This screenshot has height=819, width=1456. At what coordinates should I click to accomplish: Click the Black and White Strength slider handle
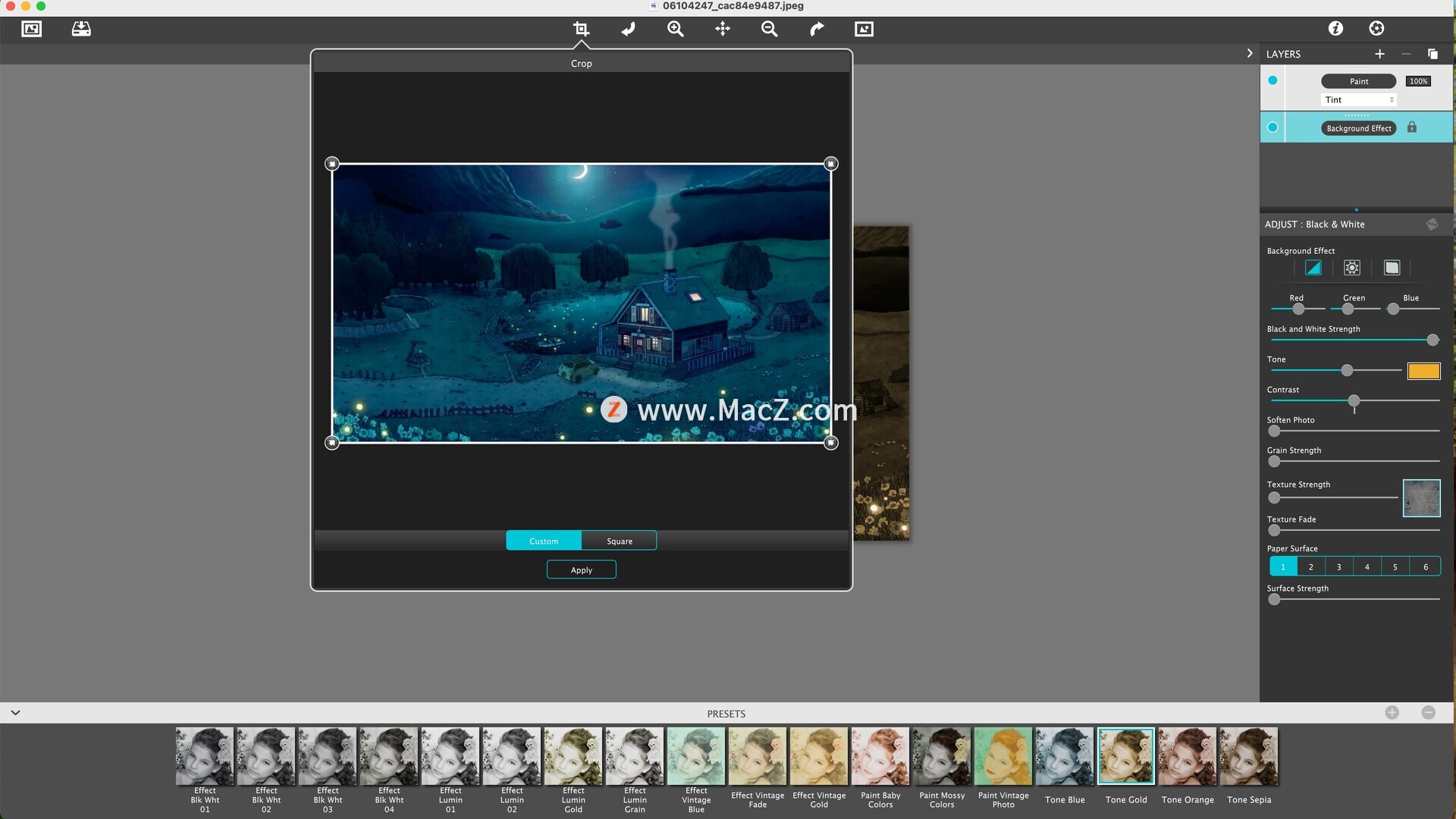(x=1432, y=340)
